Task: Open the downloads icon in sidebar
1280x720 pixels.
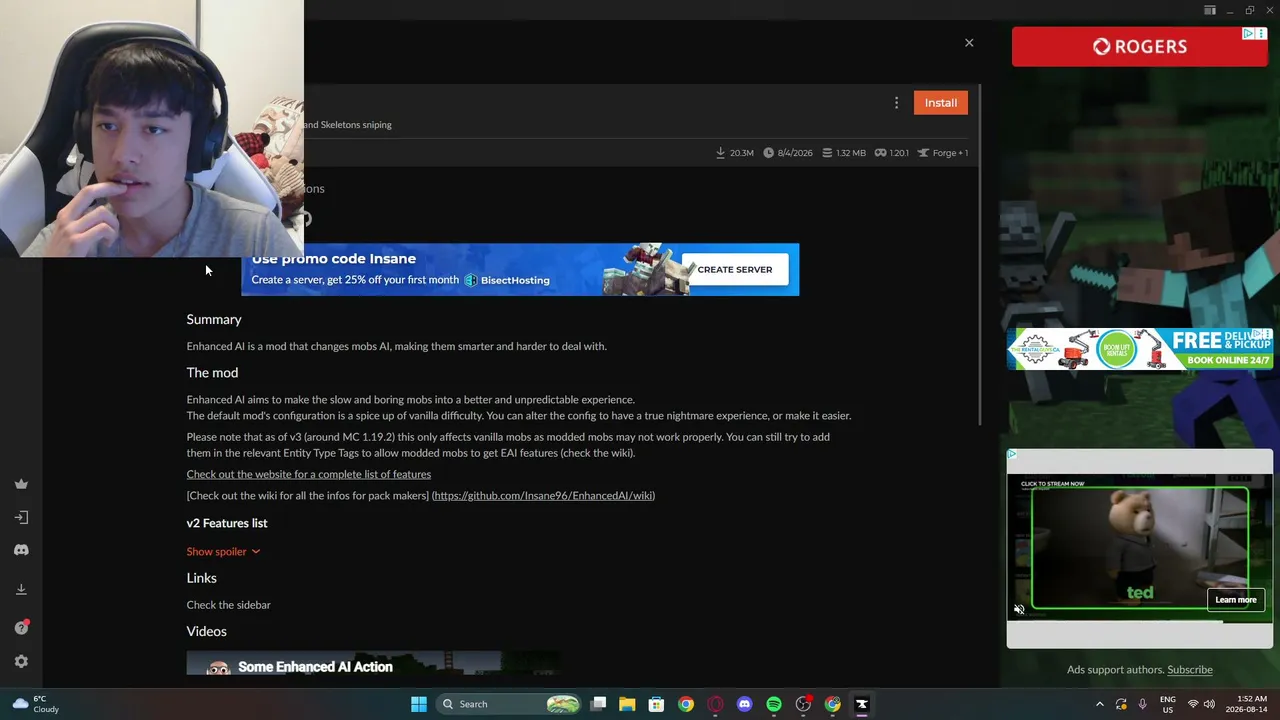Action: click(x=21, y=589)
